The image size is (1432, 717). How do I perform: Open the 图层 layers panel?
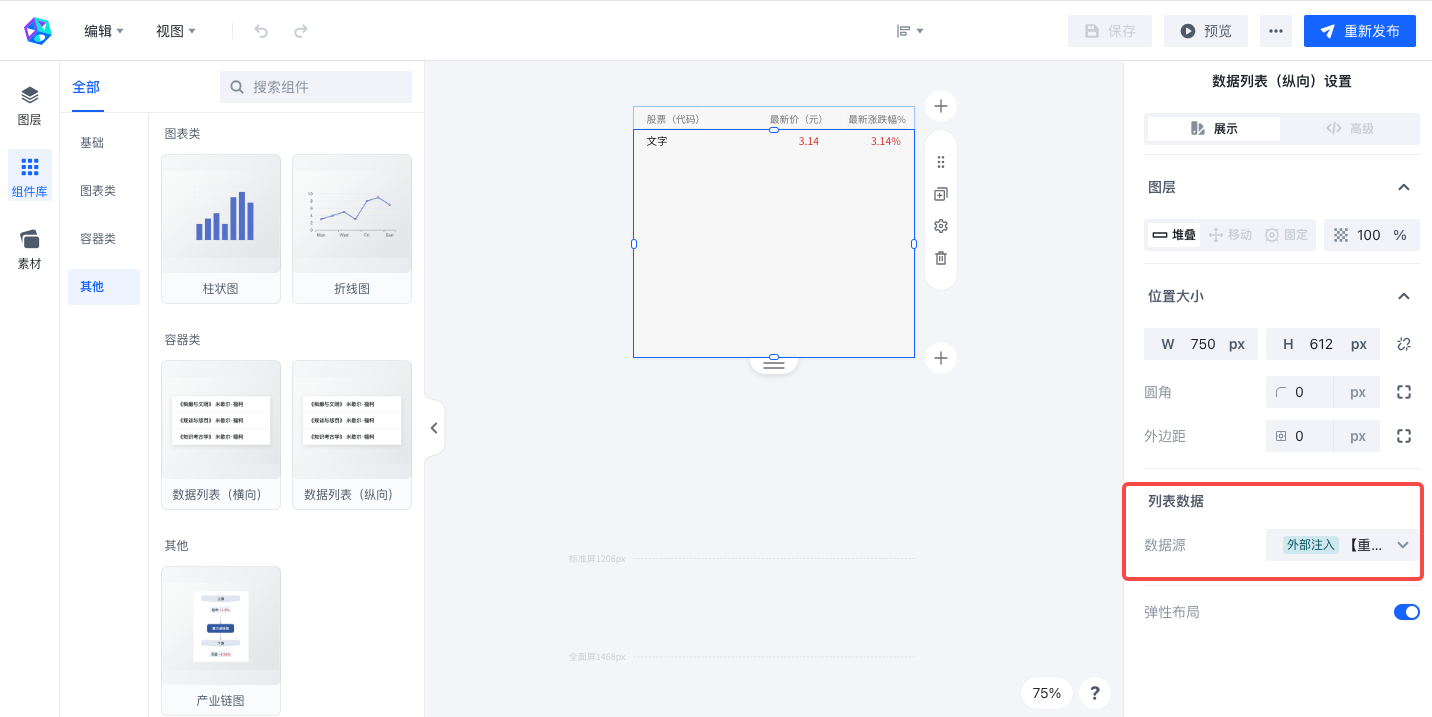[x=30, y=106]
